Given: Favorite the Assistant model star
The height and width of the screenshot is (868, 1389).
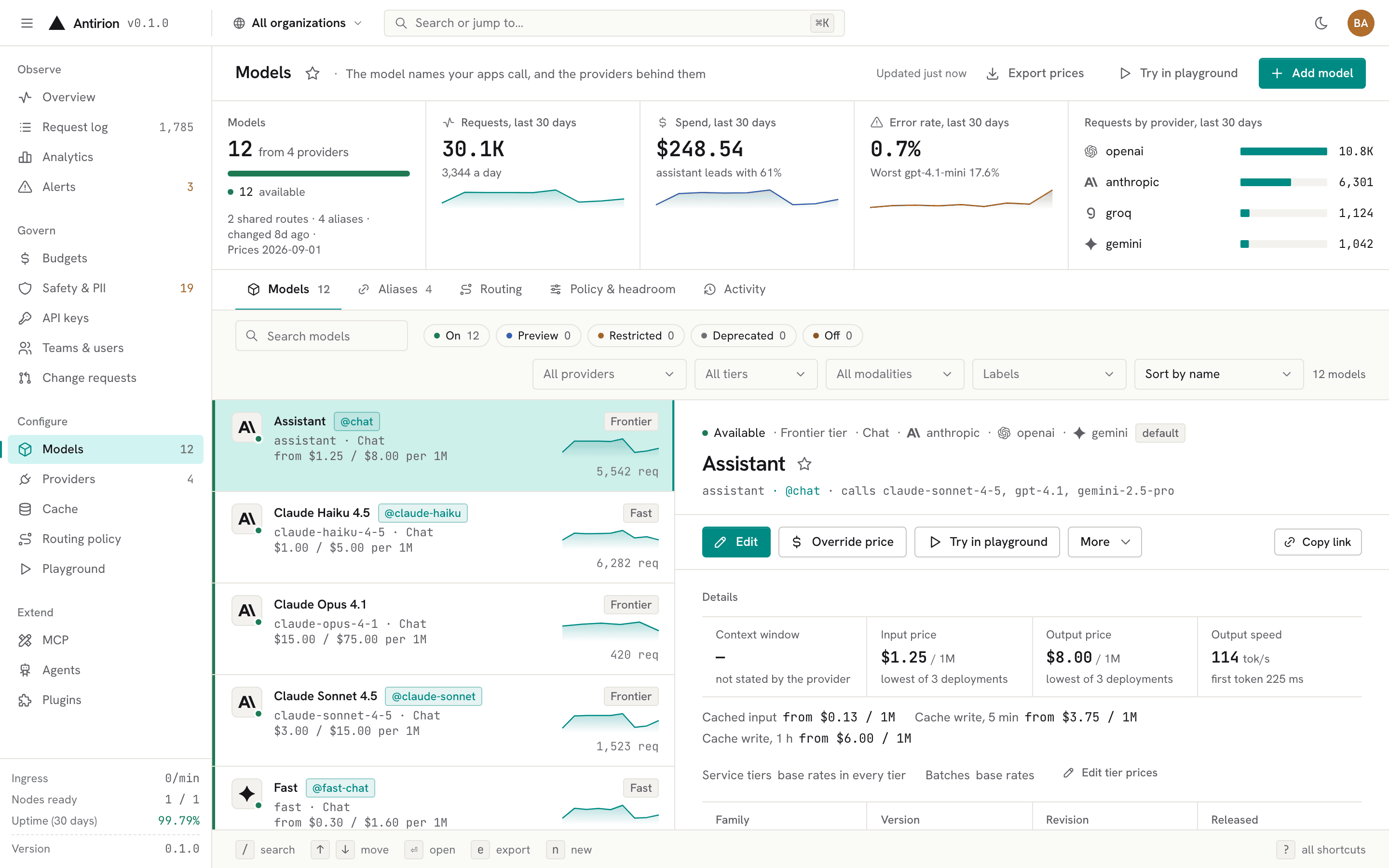Looking at the screenshot, I should [x=804, y=464].
